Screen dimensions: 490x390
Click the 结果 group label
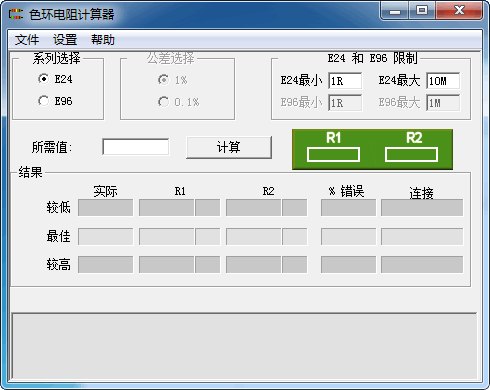(x=30, y=172)
